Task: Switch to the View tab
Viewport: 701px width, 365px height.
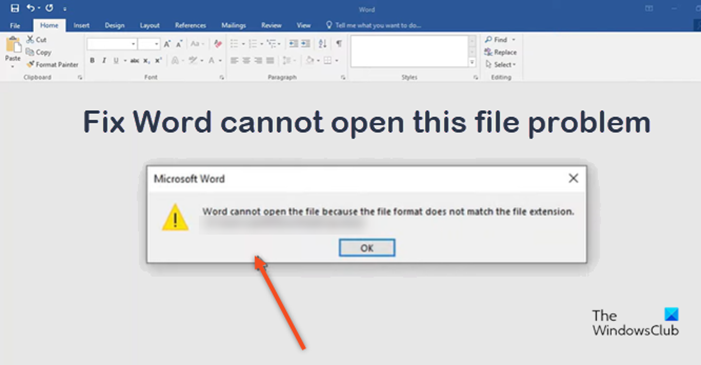Action: point(304,25)
